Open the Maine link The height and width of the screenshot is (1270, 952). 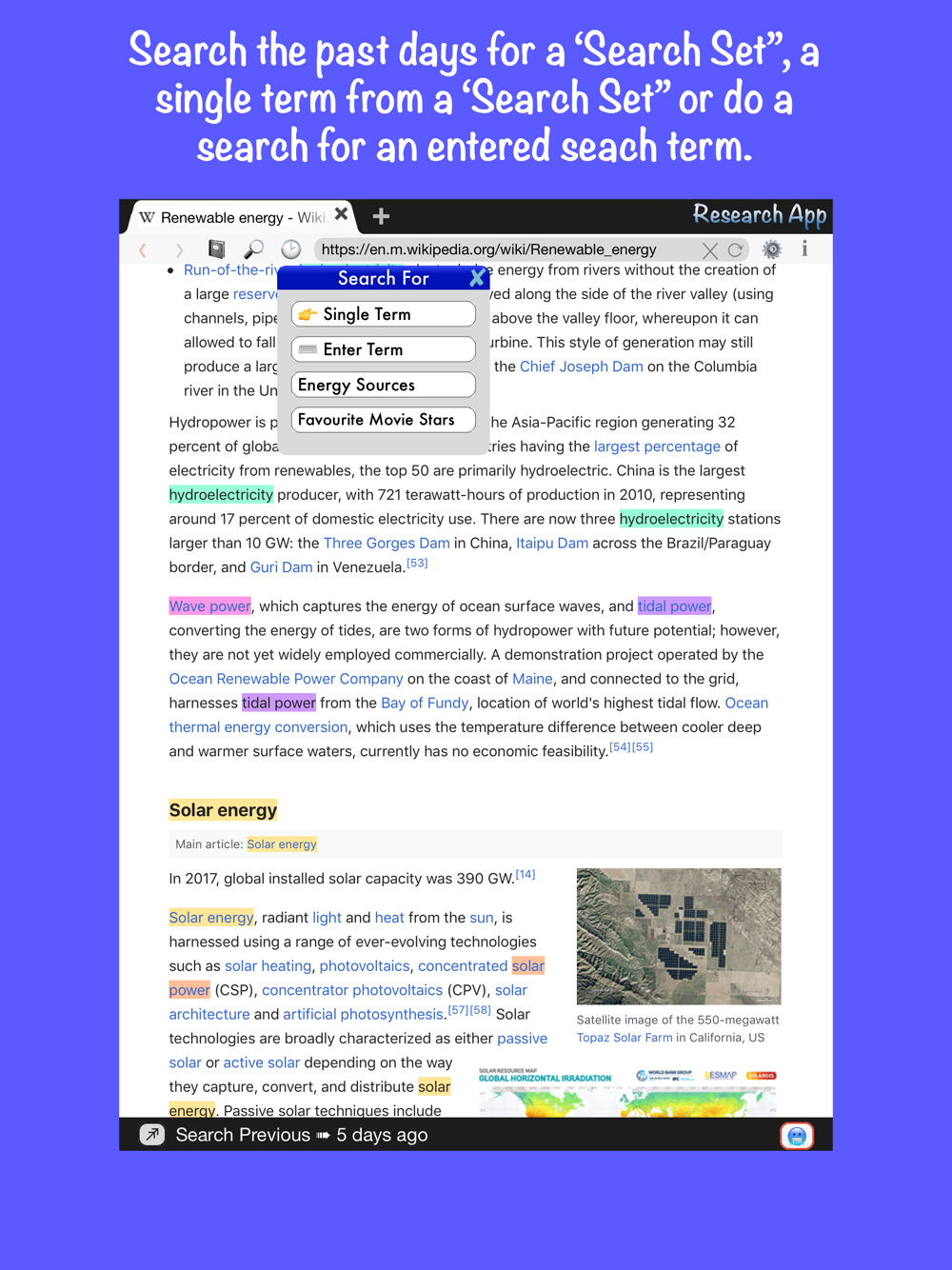point(532,679)
